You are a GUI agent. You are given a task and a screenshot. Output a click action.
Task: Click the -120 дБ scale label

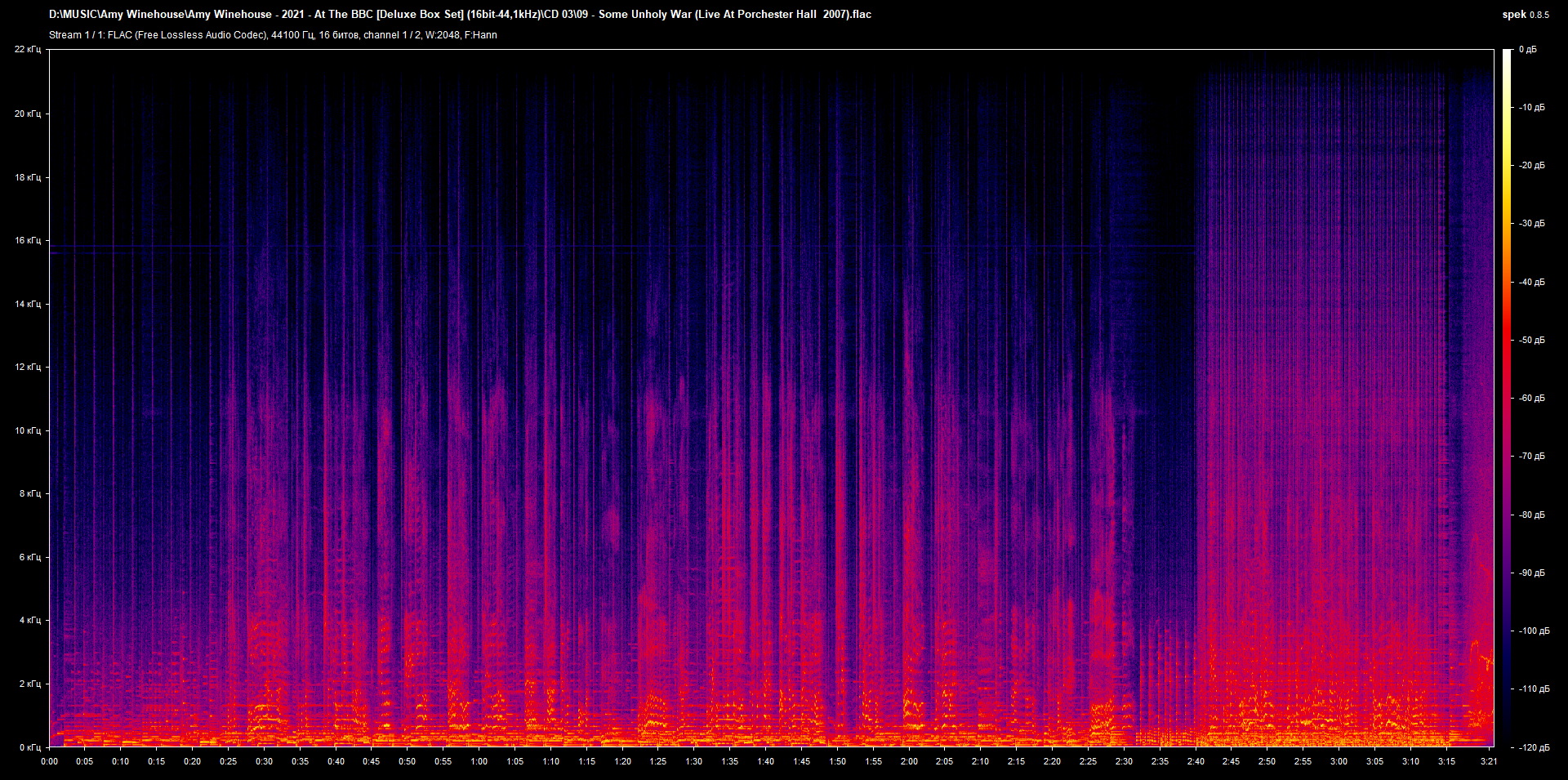(1533, 747)
